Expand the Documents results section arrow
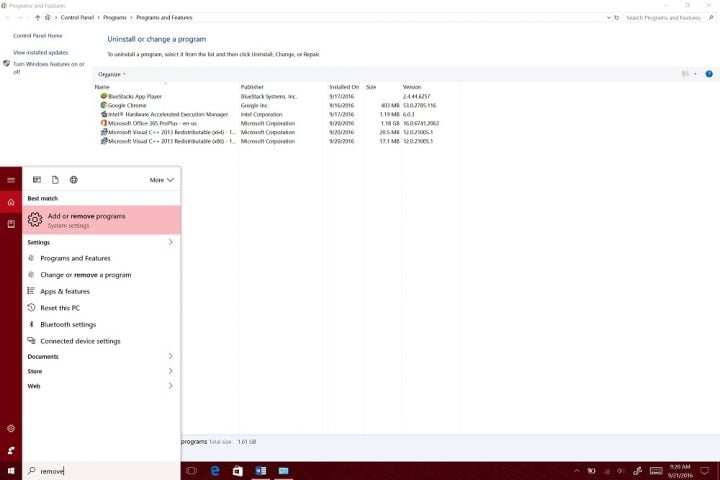This screenshot has width=720, height=480. click(170, 356)
